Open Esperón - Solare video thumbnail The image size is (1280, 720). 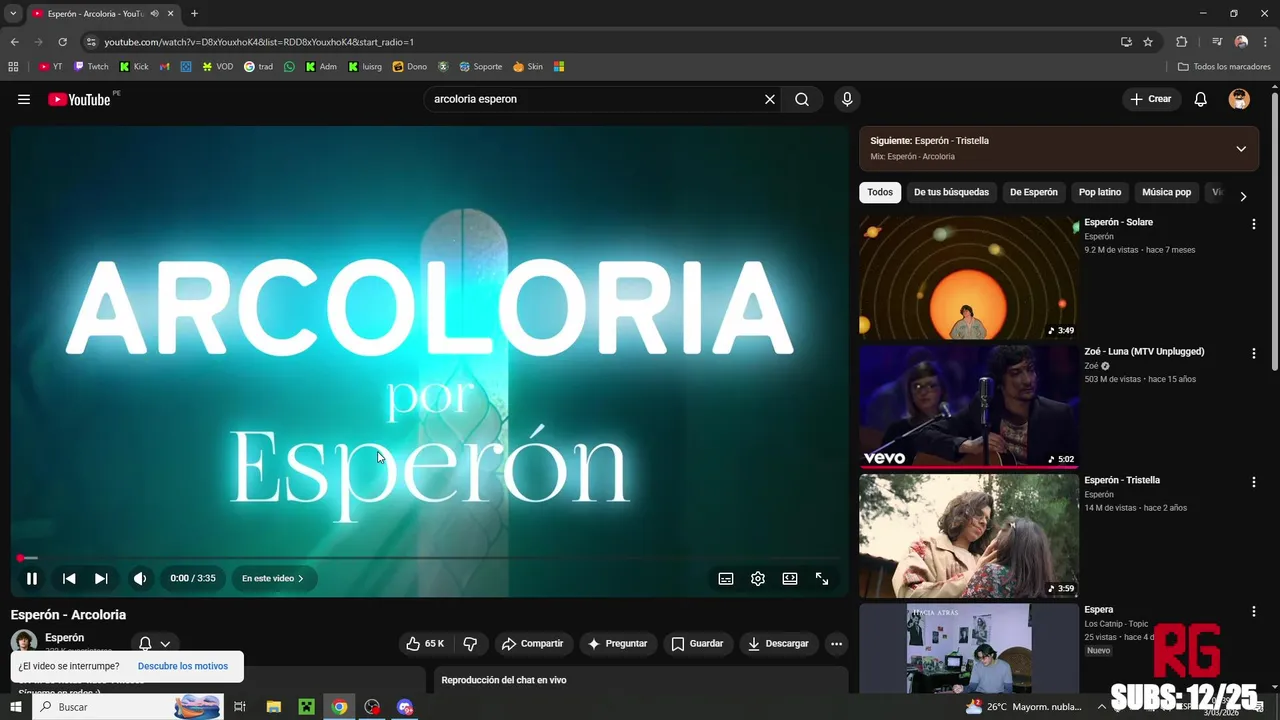tap(969, 278)
